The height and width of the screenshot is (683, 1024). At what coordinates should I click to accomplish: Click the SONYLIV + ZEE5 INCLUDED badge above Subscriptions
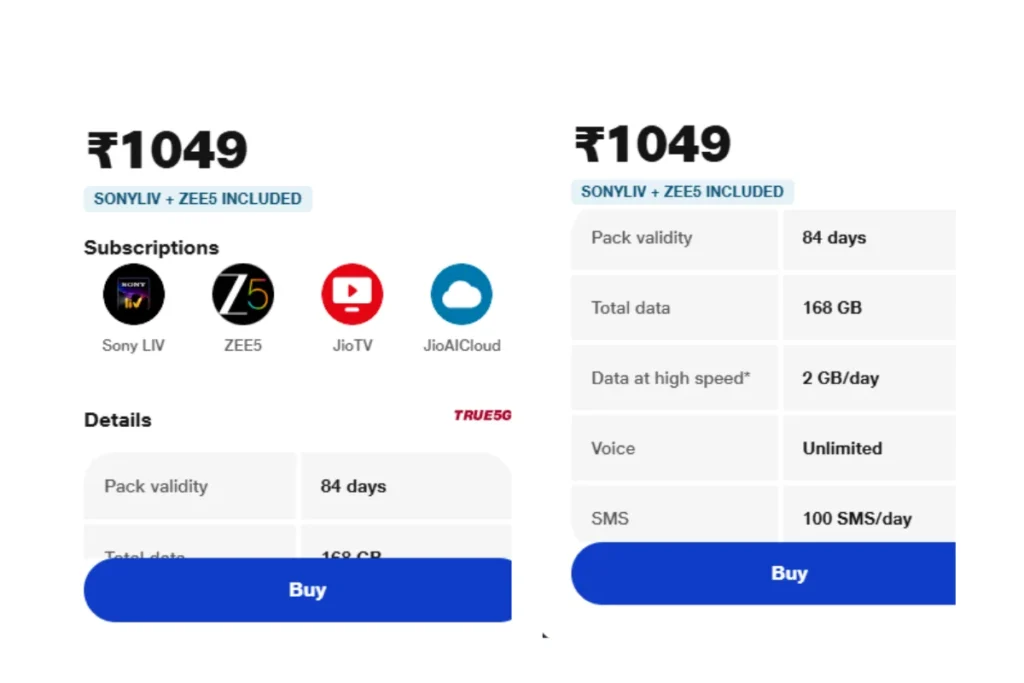tap(198, 199)
